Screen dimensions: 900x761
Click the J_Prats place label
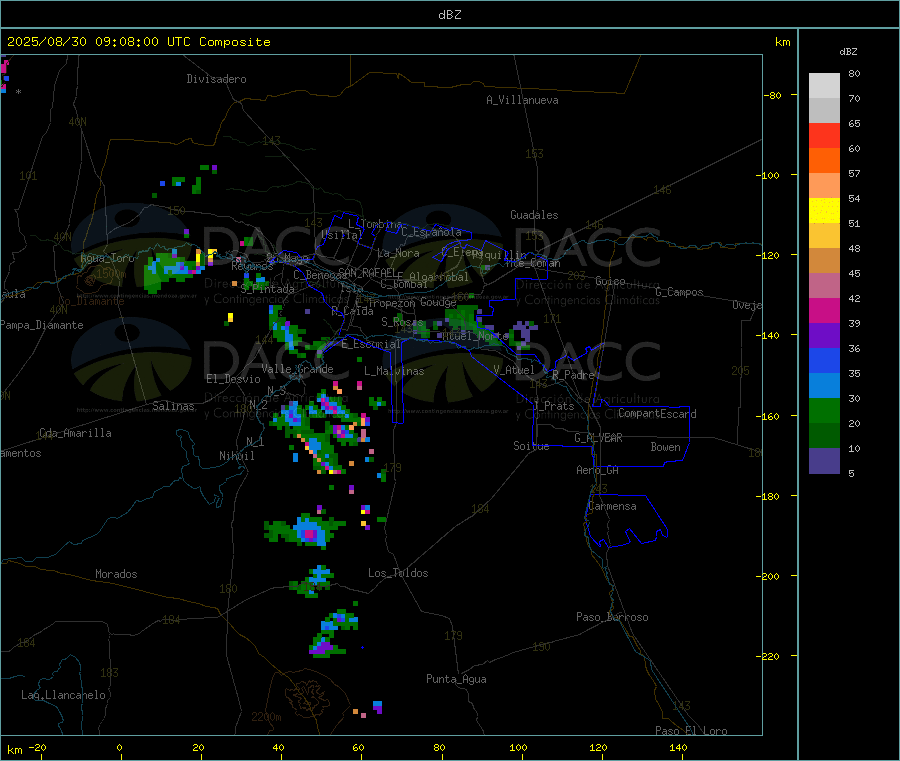click(x=553, y=406)
